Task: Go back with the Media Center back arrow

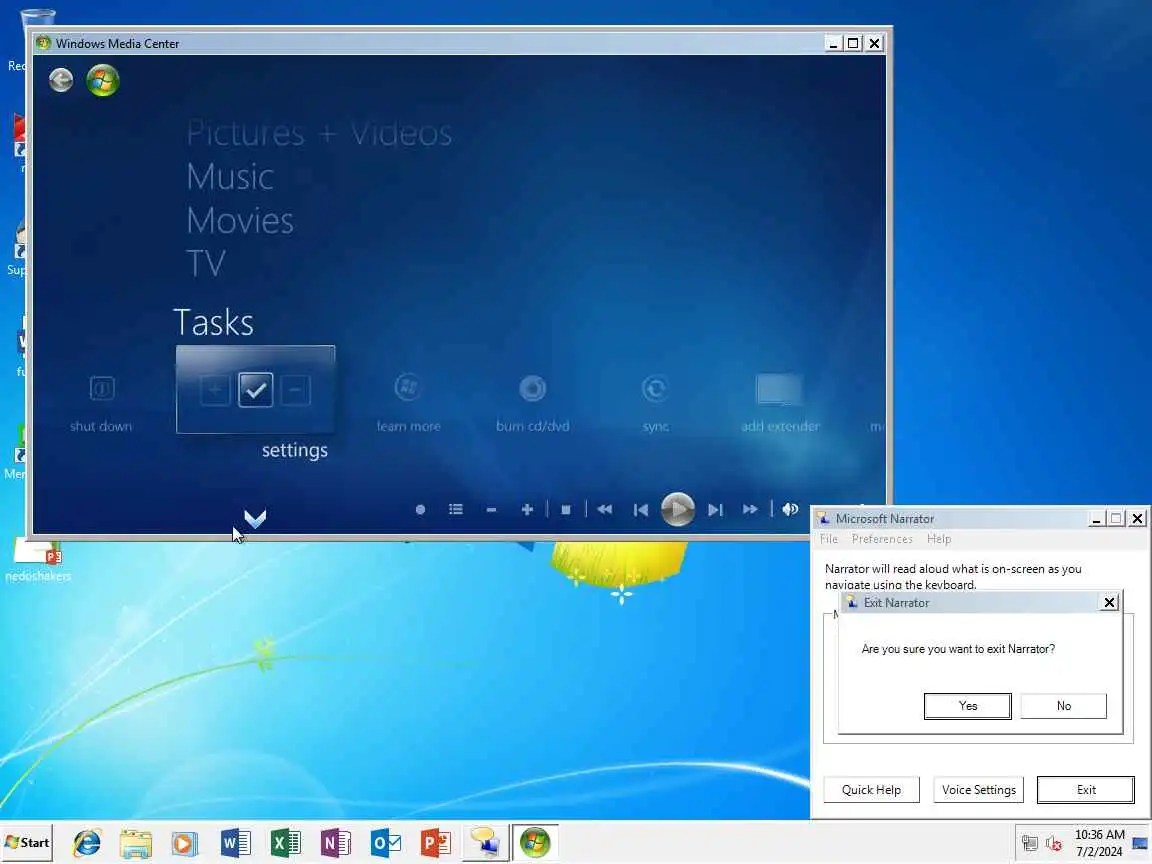Action: pyautogui.click(x=61, y=80)
